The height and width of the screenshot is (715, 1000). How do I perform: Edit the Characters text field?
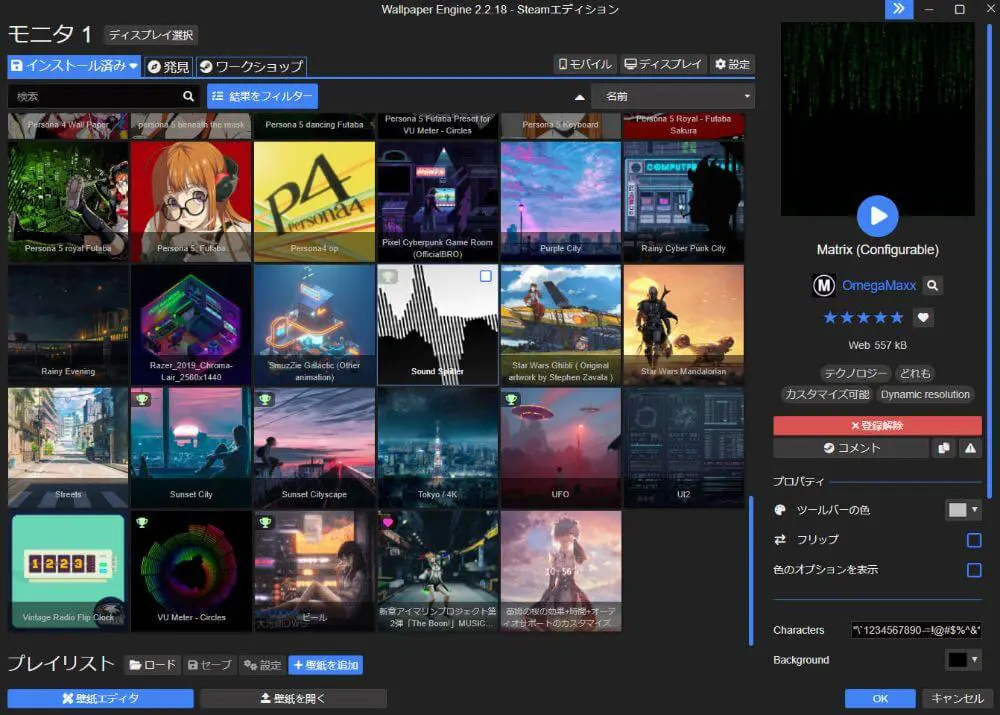pos(916,630)
